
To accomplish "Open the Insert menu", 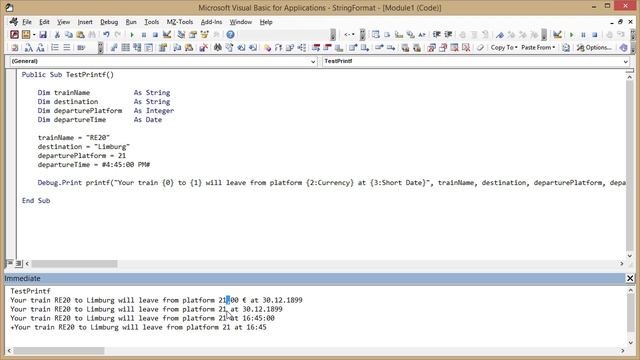I will [85, 22].
